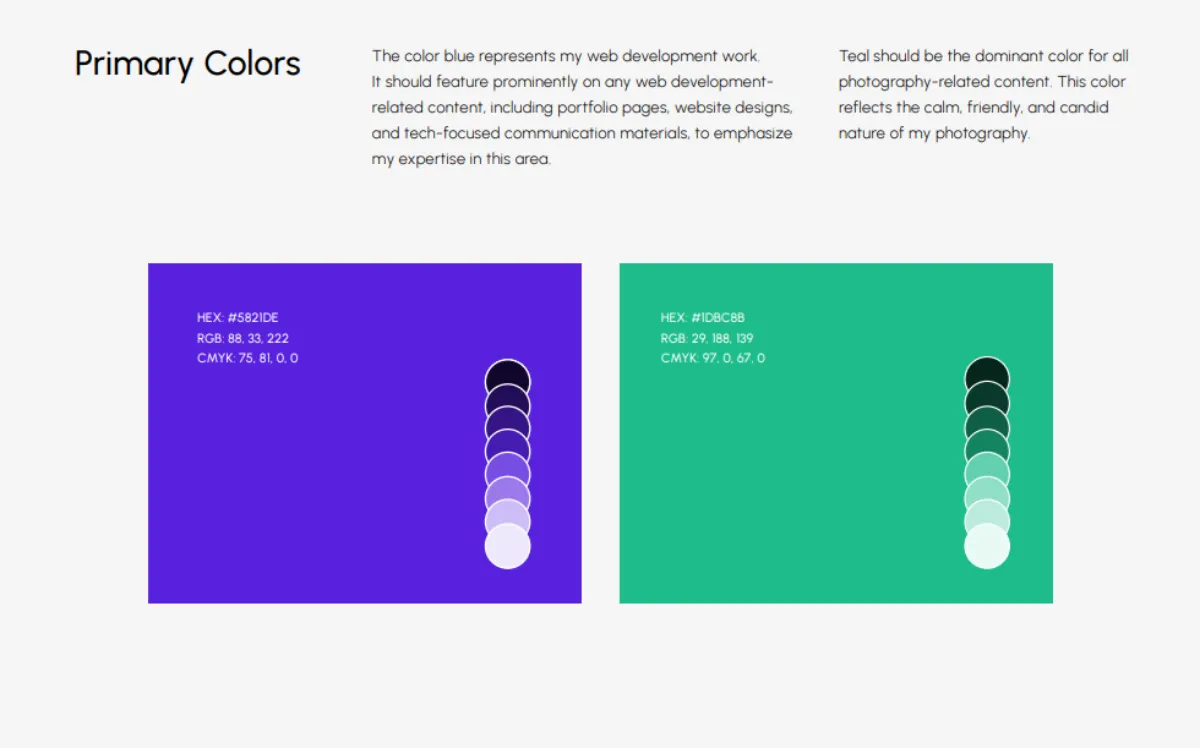The image size is (1200, 748).
Task: Click the teal photography description paragraph
Action: tap(983, 94)
